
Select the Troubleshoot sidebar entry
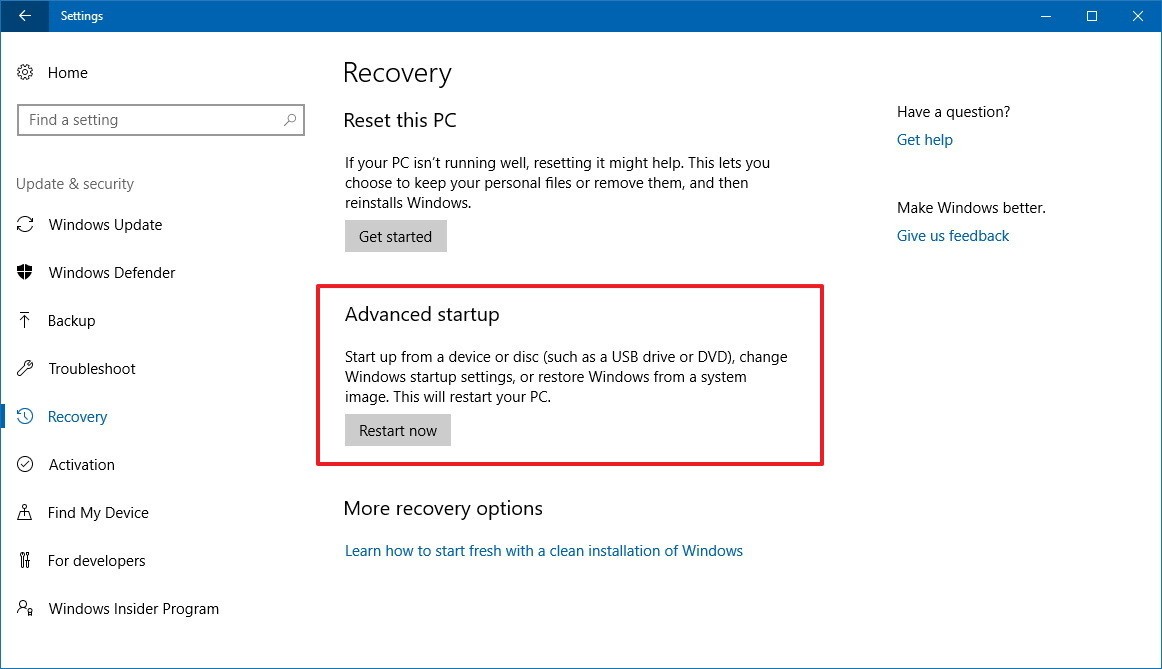pyautogui.click(x=92, y=368)
